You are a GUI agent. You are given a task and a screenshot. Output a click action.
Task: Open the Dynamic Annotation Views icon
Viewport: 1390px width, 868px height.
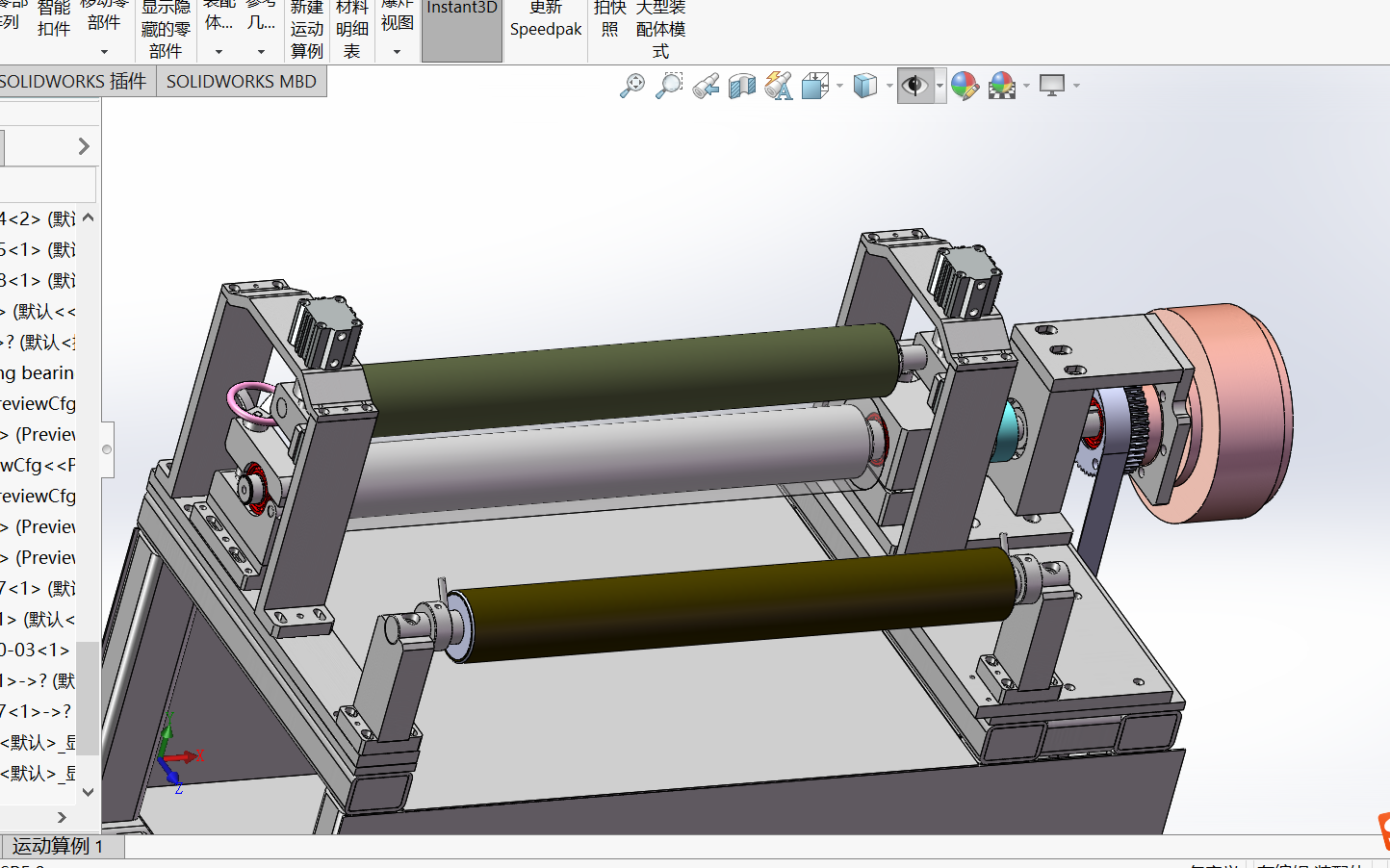coord(779,86)
